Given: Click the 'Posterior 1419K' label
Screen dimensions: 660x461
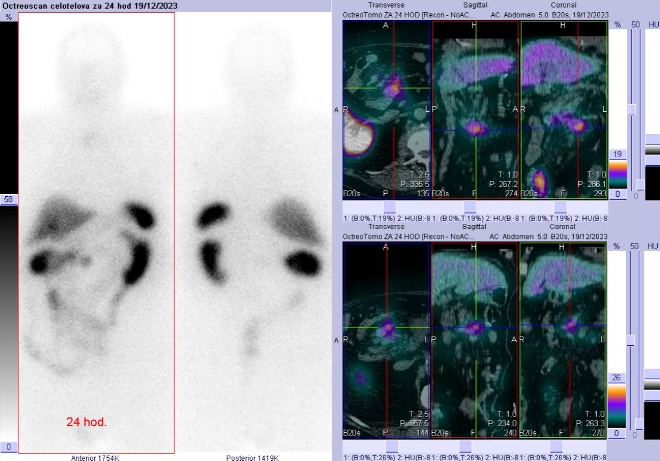Looking at the screenshot, I should pyautogui.click(x=253, y=458).
